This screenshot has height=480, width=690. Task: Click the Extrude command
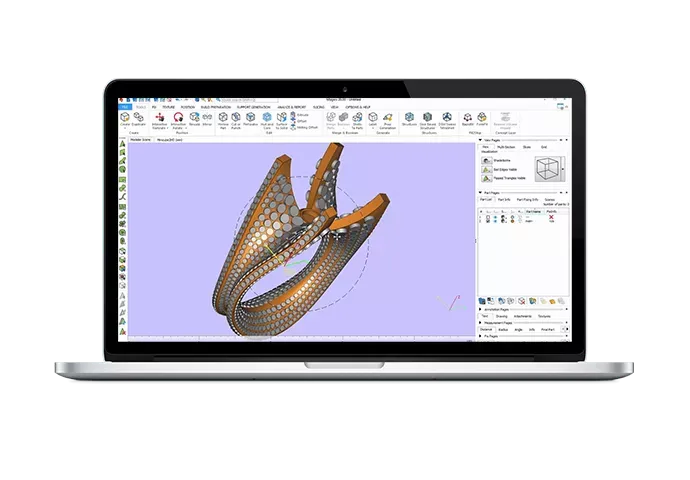click(300, 115)
